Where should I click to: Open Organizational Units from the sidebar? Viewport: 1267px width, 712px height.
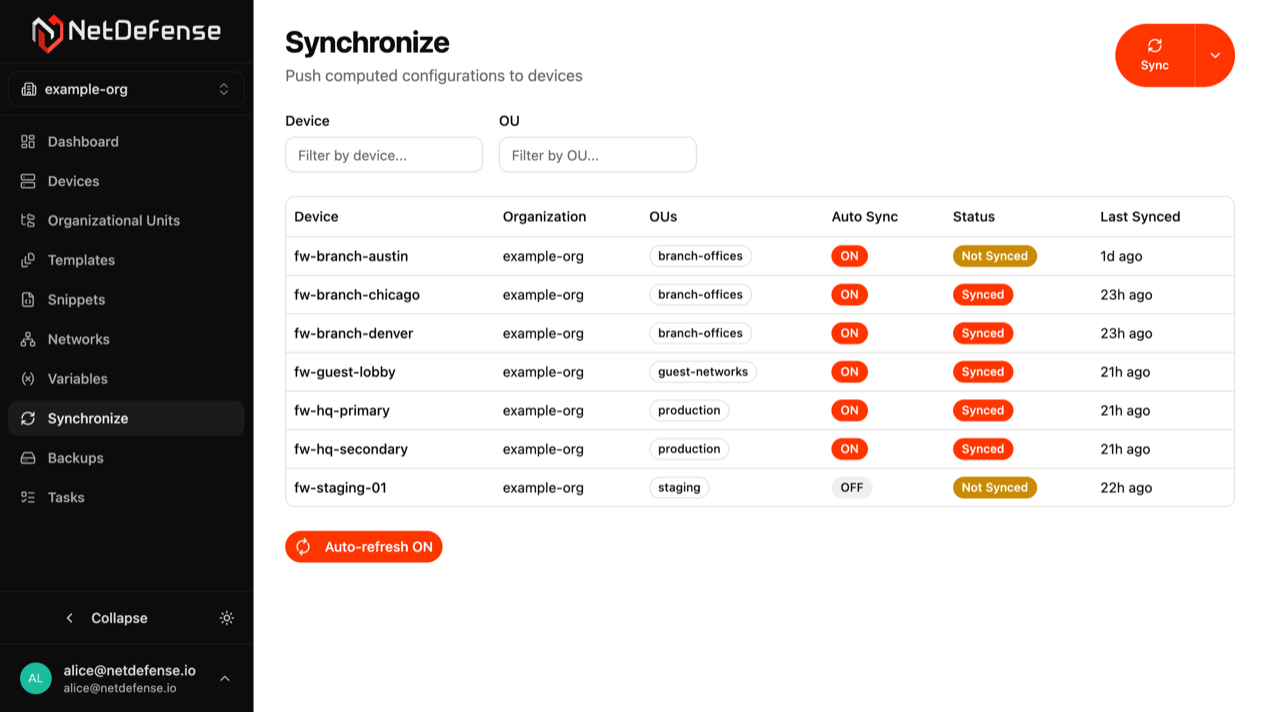113,220
